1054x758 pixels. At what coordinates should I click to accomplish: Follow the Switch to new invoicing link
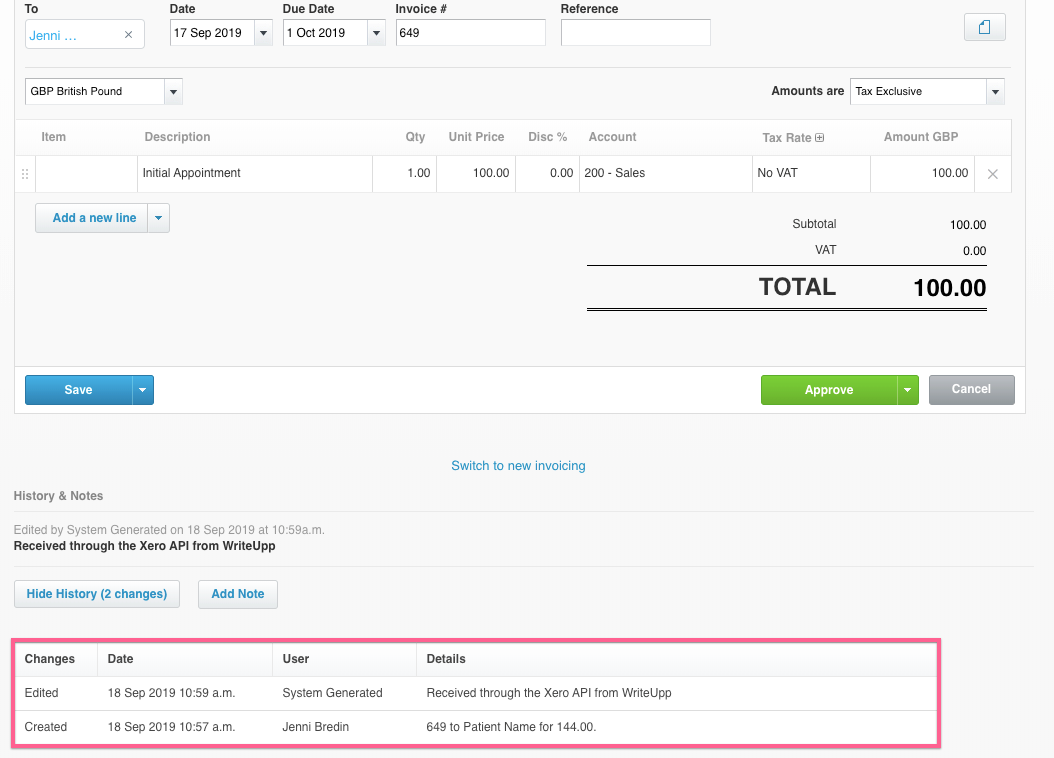(518, 466)
